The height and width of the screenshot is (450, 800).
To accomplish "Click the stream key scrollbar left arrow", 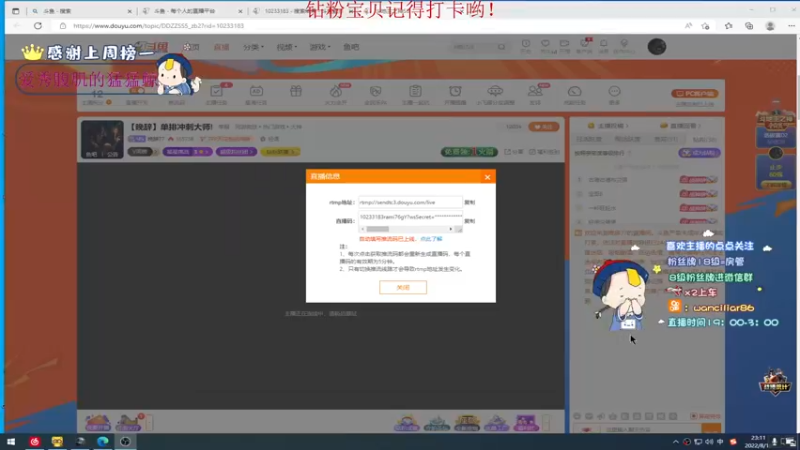I will [363, 229].
